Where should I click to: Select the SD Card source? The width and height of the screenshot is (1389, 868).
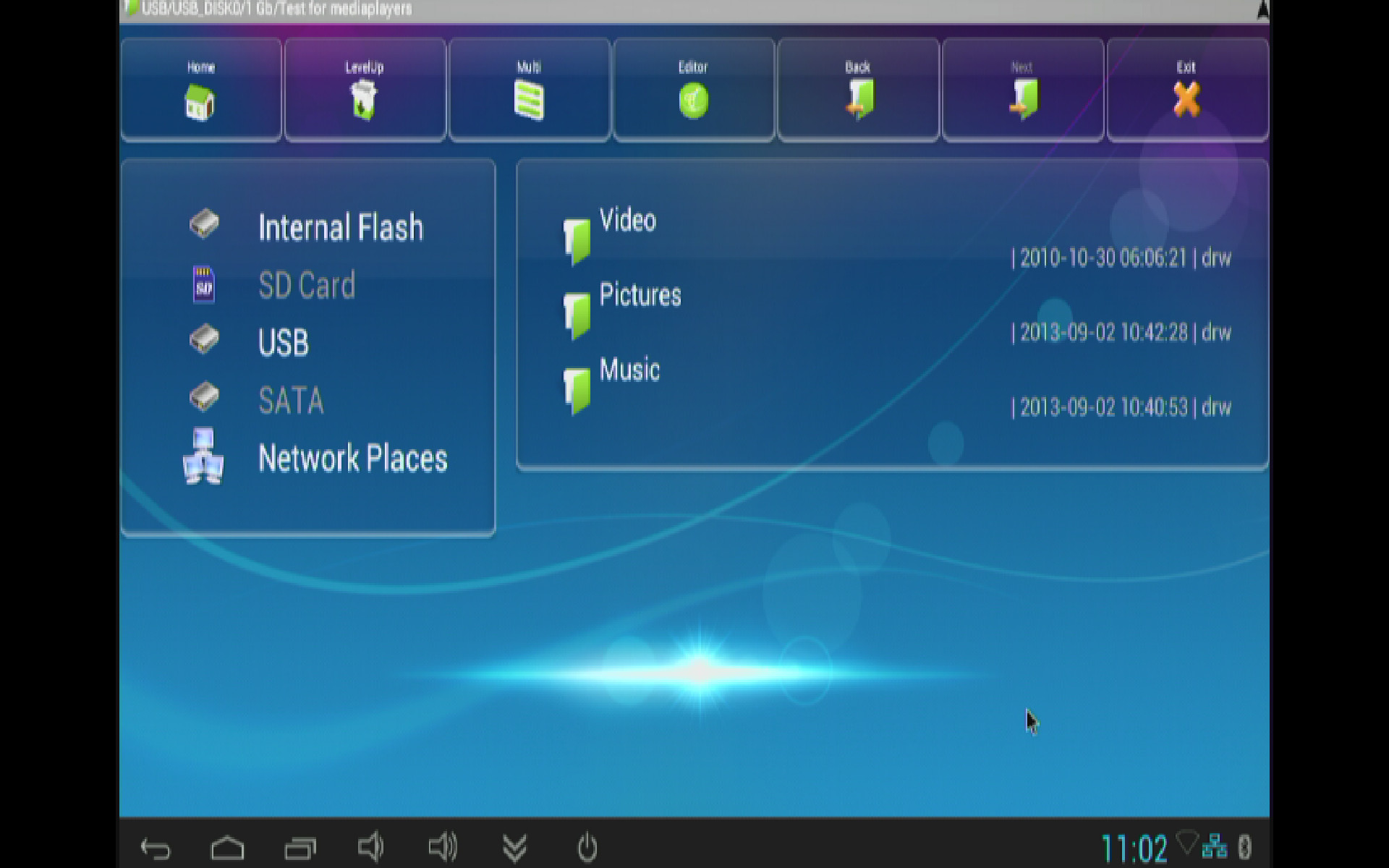(x=307, y=285)
